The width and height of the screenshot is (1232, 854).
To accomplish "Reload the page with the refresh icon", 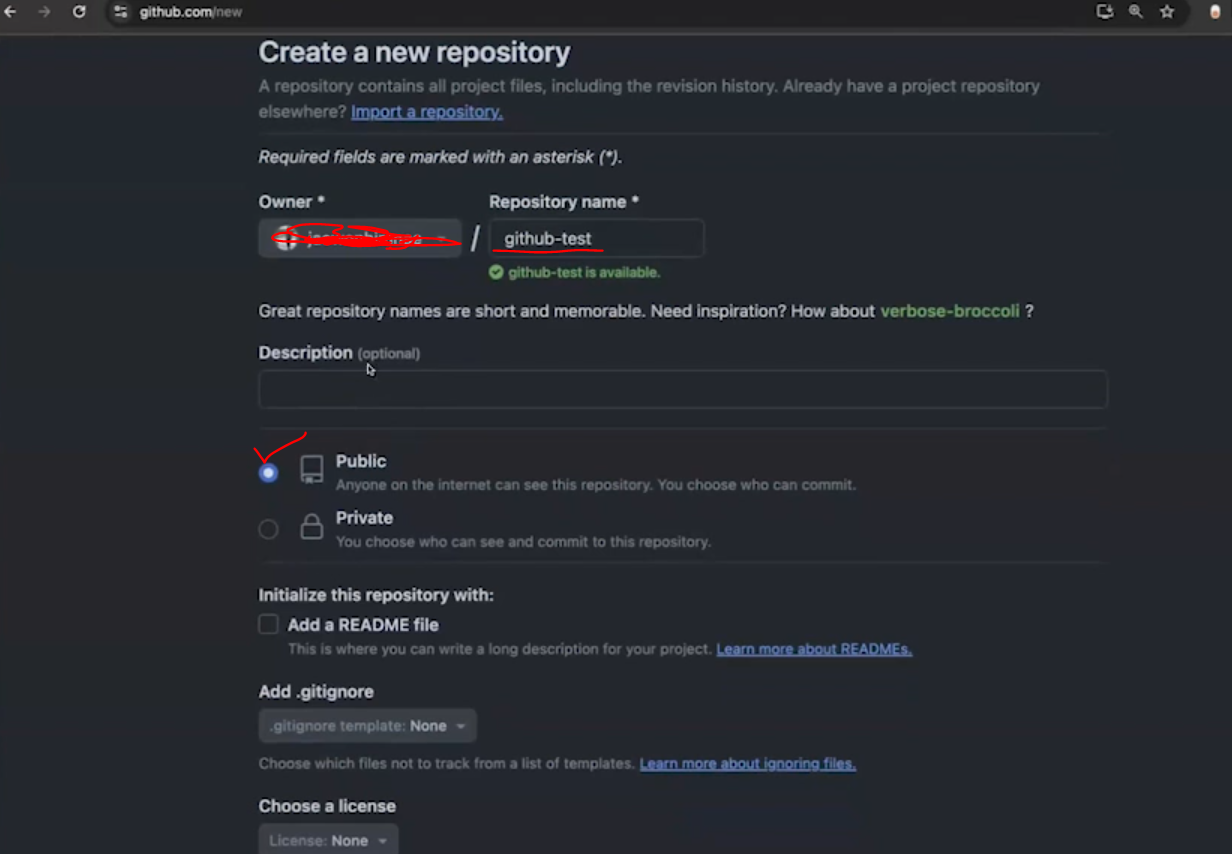I will pos(79,12).
